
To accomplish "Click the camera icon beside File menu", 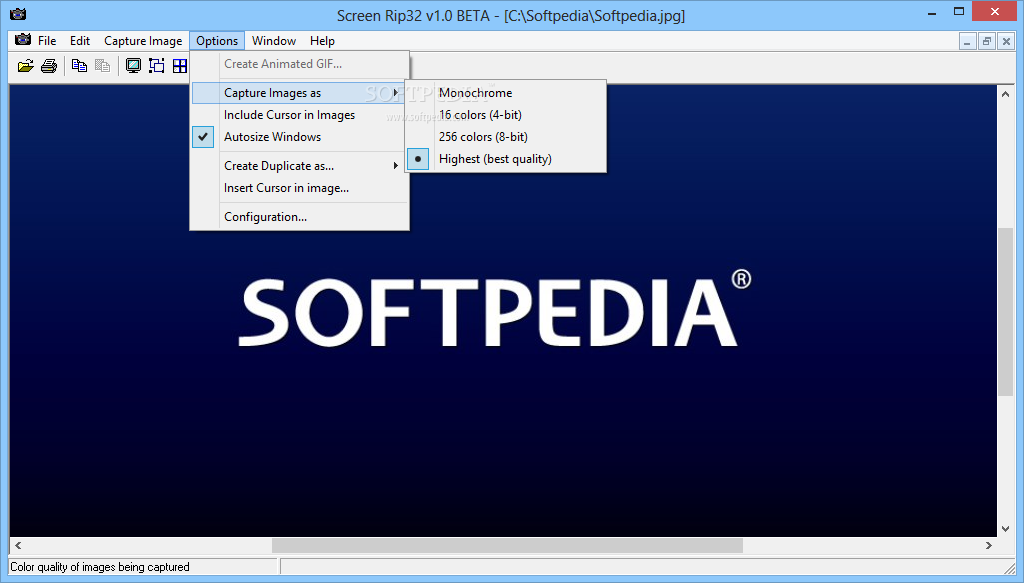I will pos(23,40).
